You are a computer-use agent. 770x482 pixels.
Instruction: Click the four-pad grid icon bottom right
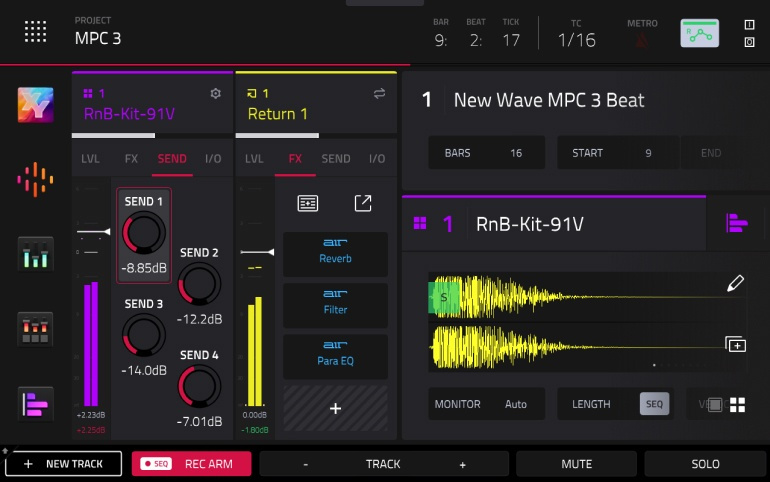(x=738, y=405)
